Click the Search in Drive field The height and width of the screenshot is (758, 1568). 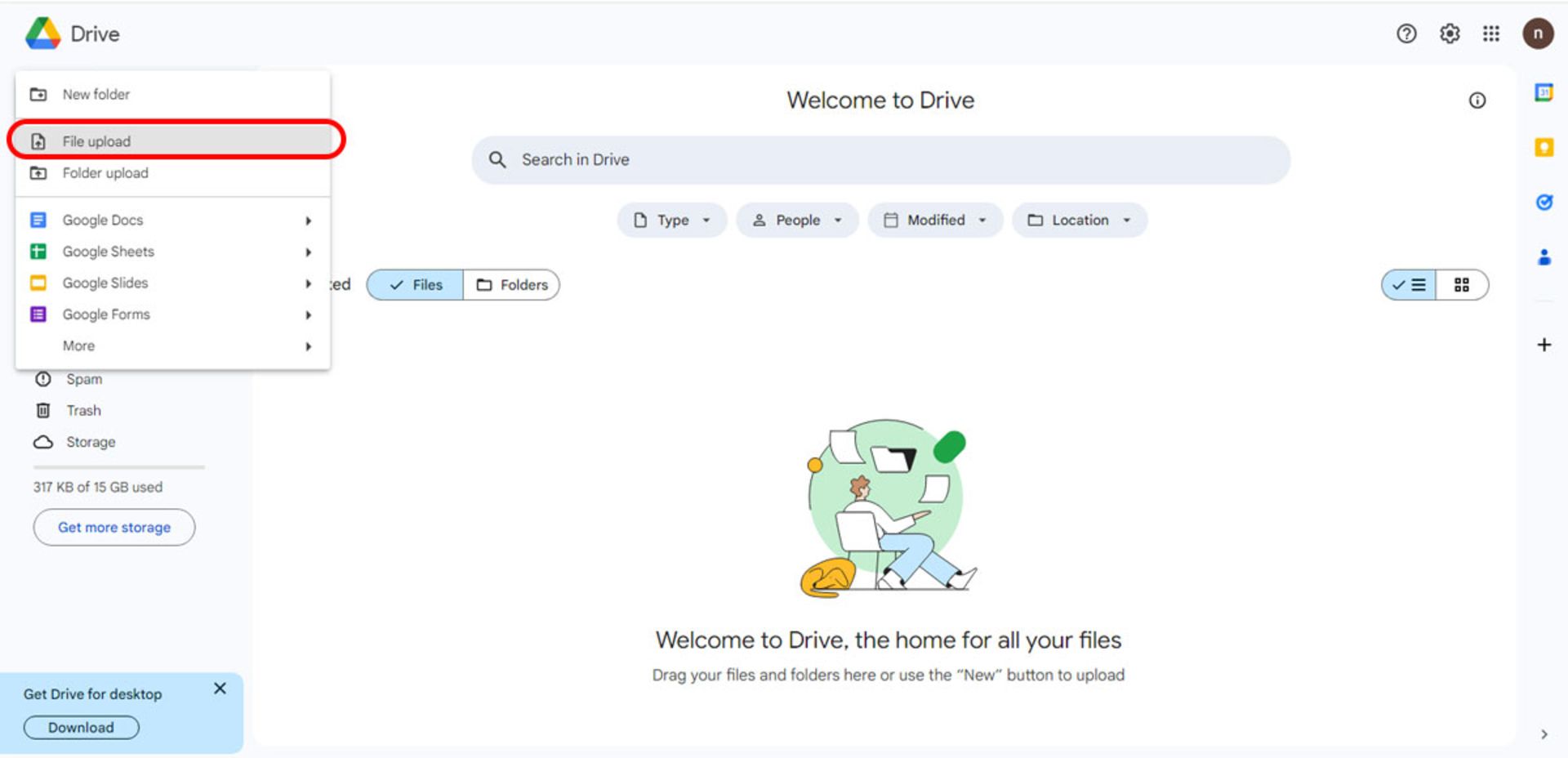pos(880,160)
